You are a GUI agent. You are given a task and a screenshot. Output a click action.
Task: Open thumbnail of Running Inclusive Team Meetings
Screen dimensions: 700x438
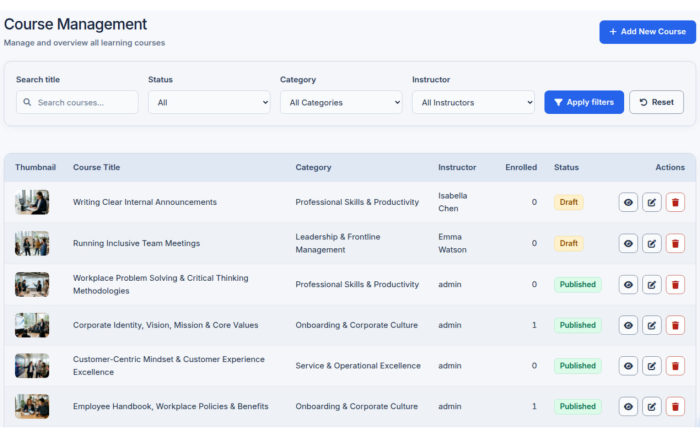(32, 243)
